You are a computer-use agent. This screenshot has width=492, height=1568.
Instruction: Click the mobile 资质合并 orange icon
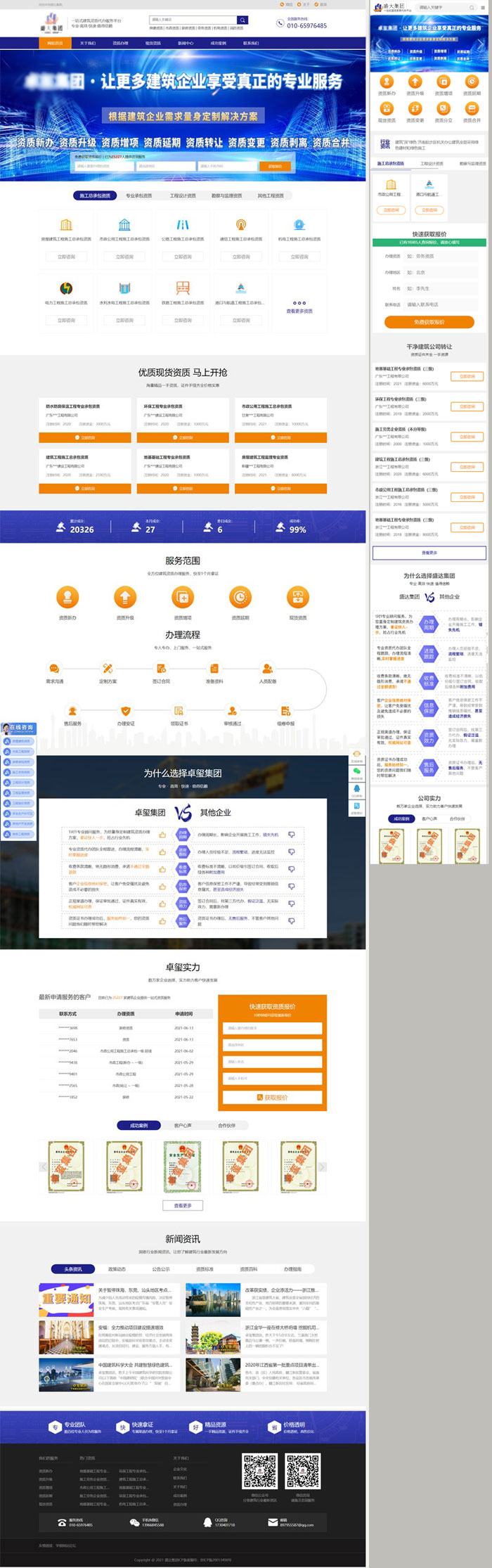[472, 108]
